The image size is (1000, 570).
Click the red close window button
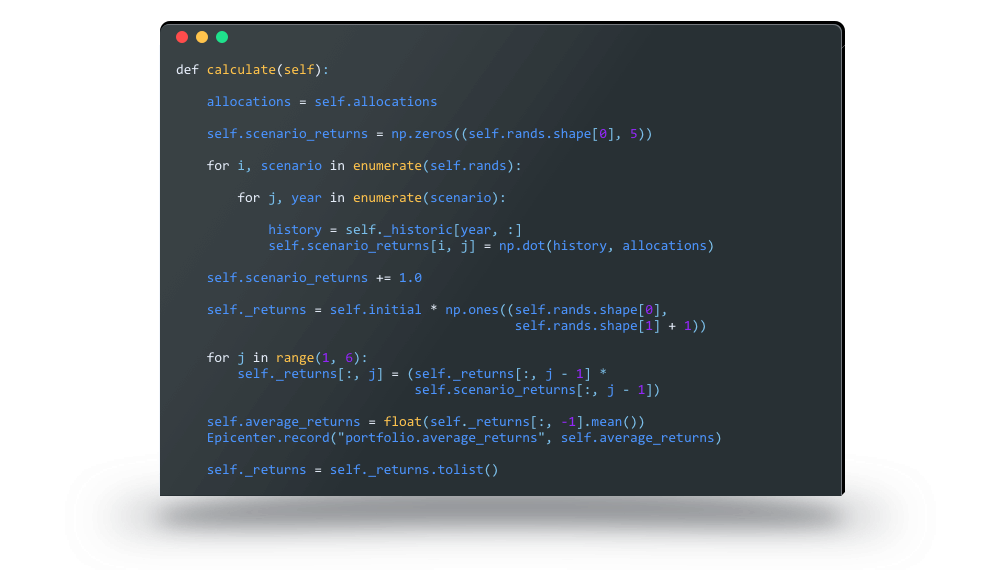pyautogui.click(x=182, y=37)
